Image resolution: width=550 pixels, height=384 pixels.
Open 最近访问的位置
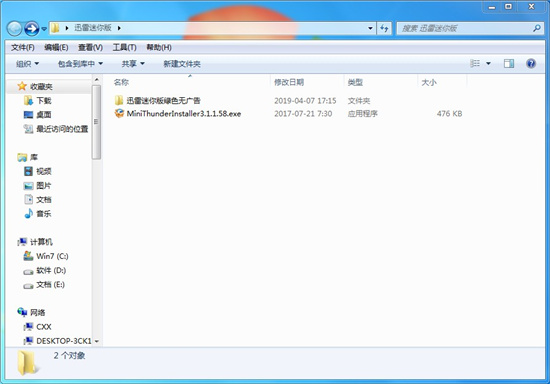click(x=62, y=129)
